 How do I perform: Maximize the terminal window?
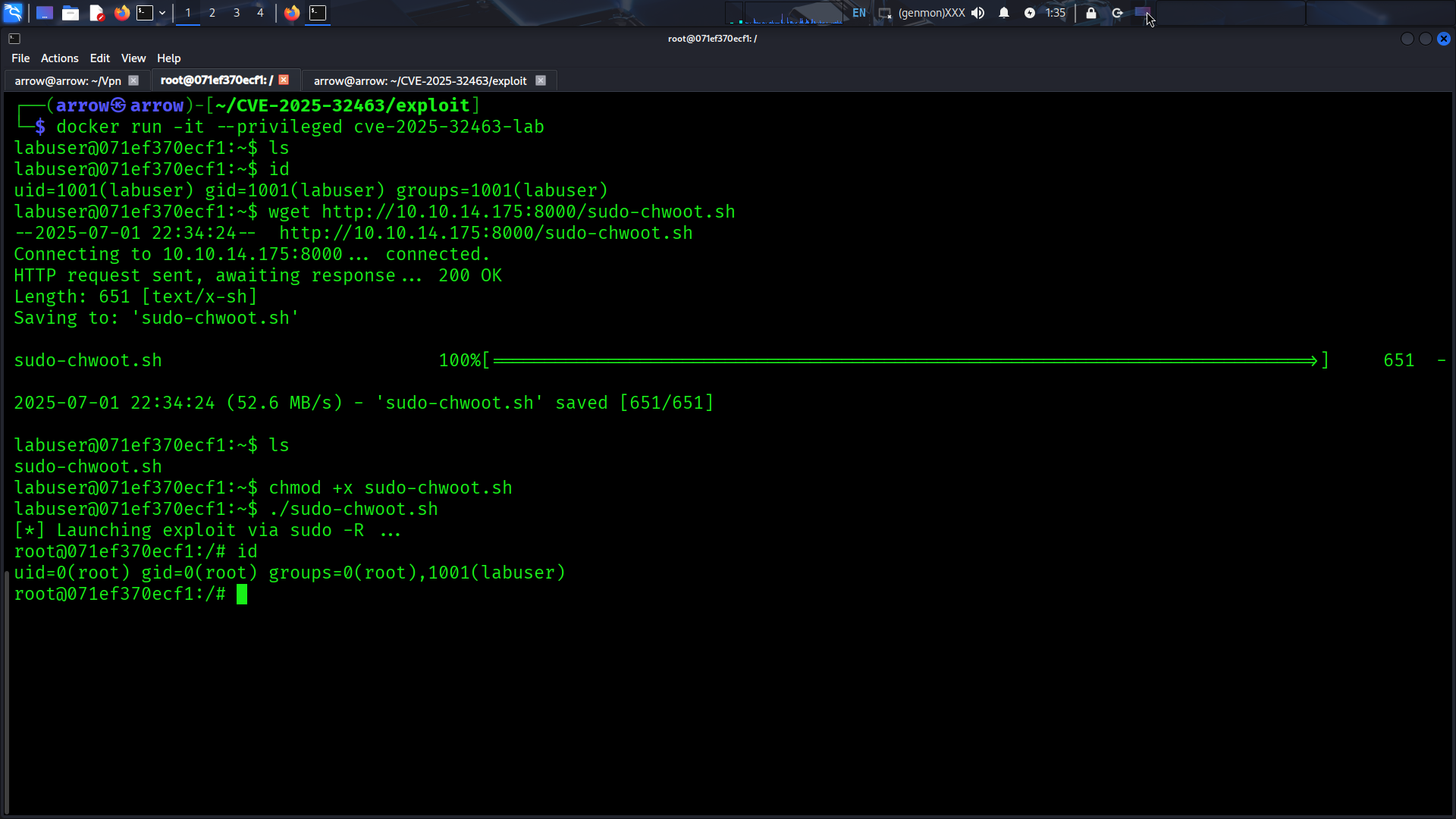pyautogui.click(x=1426, y=39)
